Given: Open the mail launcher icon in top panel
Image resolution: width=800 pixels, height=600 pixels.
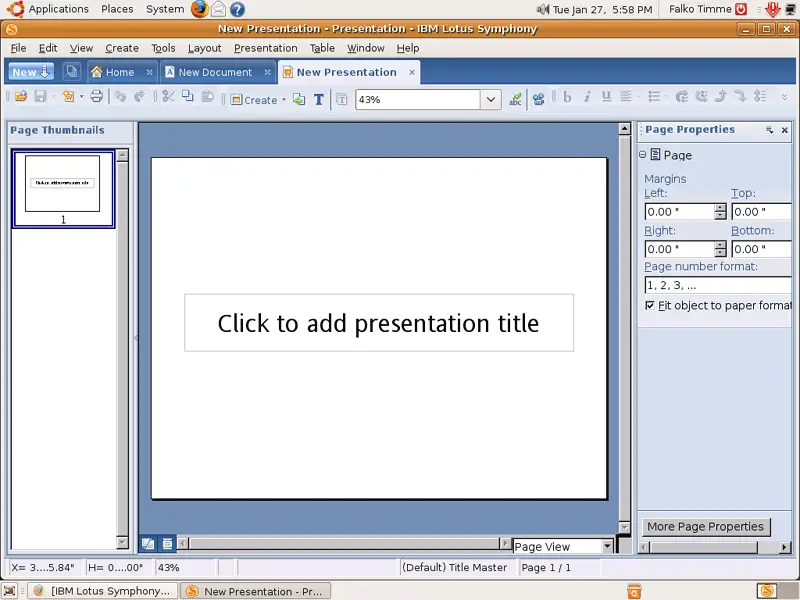Looking at the screenshot, I should [218, 9].
